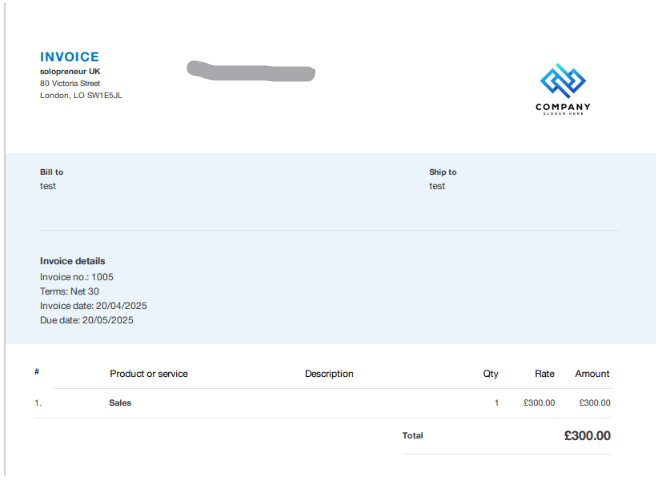
Task: Click the company logo image
Action: 563,89
